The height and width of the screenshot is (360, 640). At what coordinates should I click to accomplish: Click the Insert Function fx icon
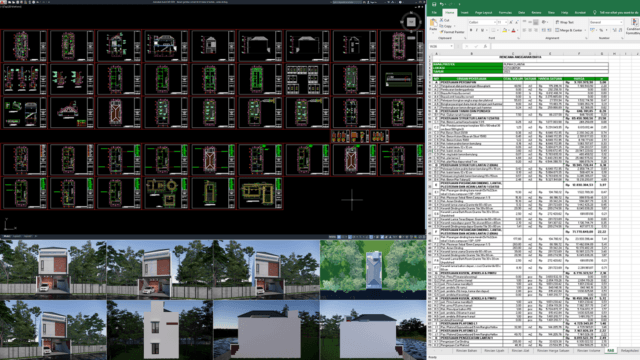point(485,46)
